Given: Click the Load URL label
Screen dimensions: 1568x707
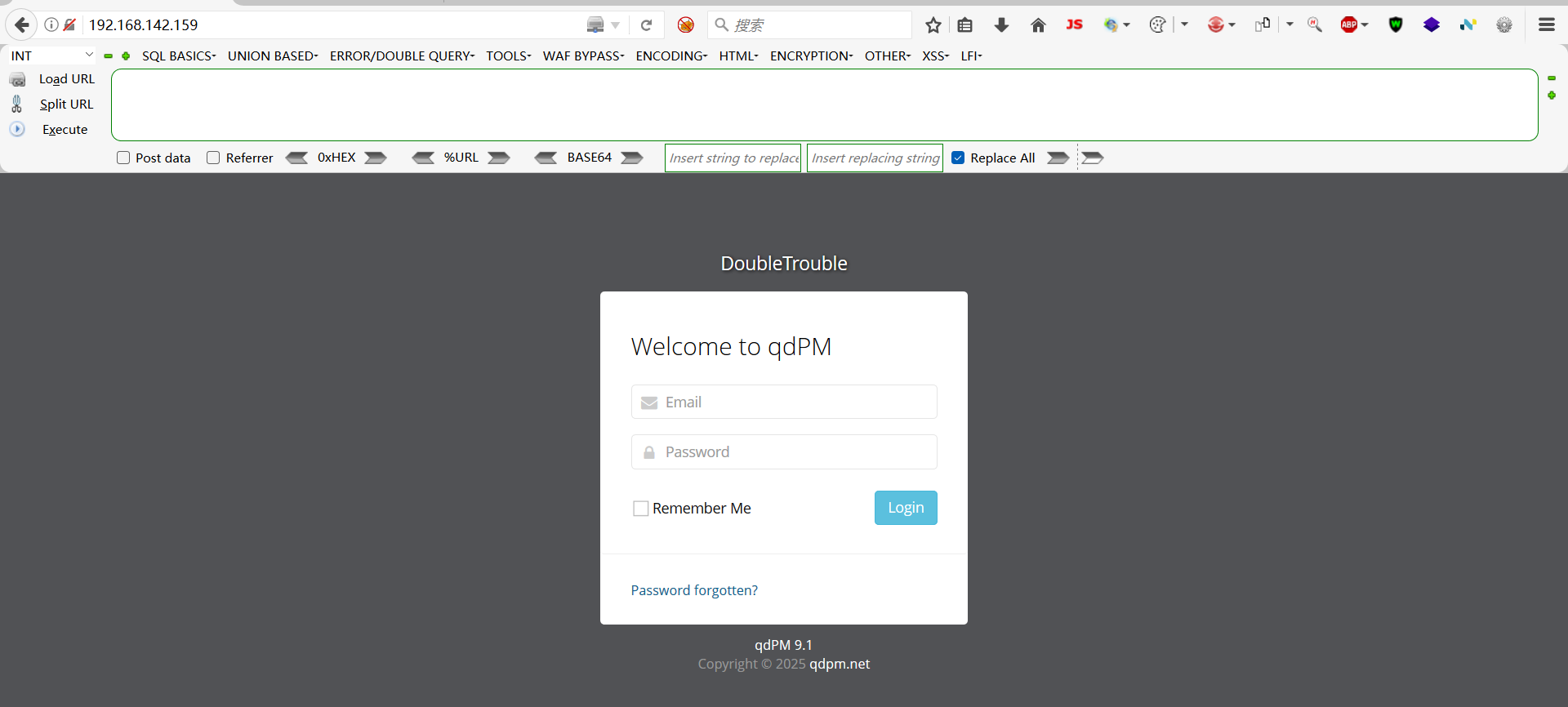Looking at the screenshot, I should pyautogui.click(x=67, y=79).
